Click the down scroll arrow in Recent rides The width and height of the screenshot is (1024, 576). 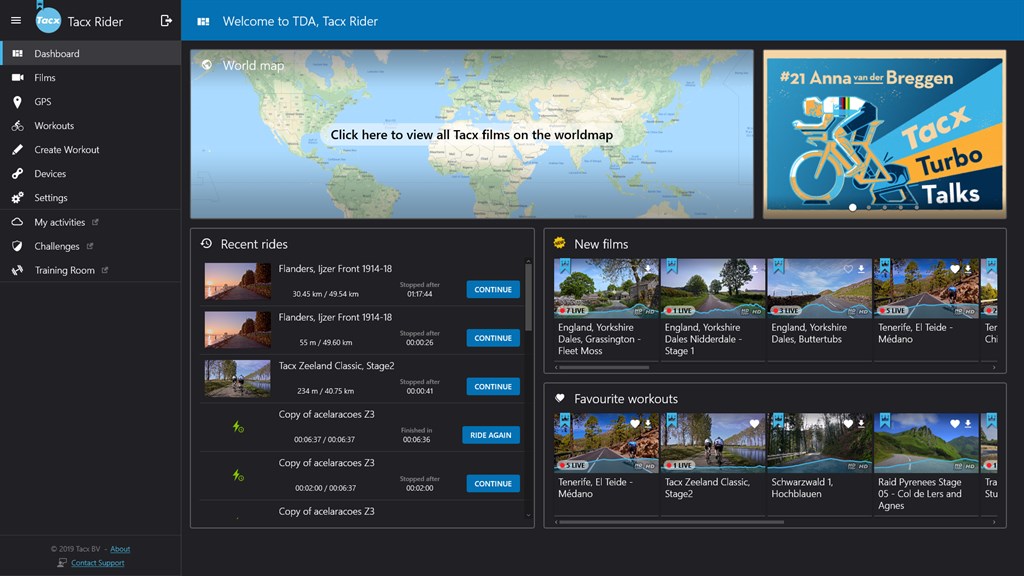pyautogui.click(x=528, y=515)
